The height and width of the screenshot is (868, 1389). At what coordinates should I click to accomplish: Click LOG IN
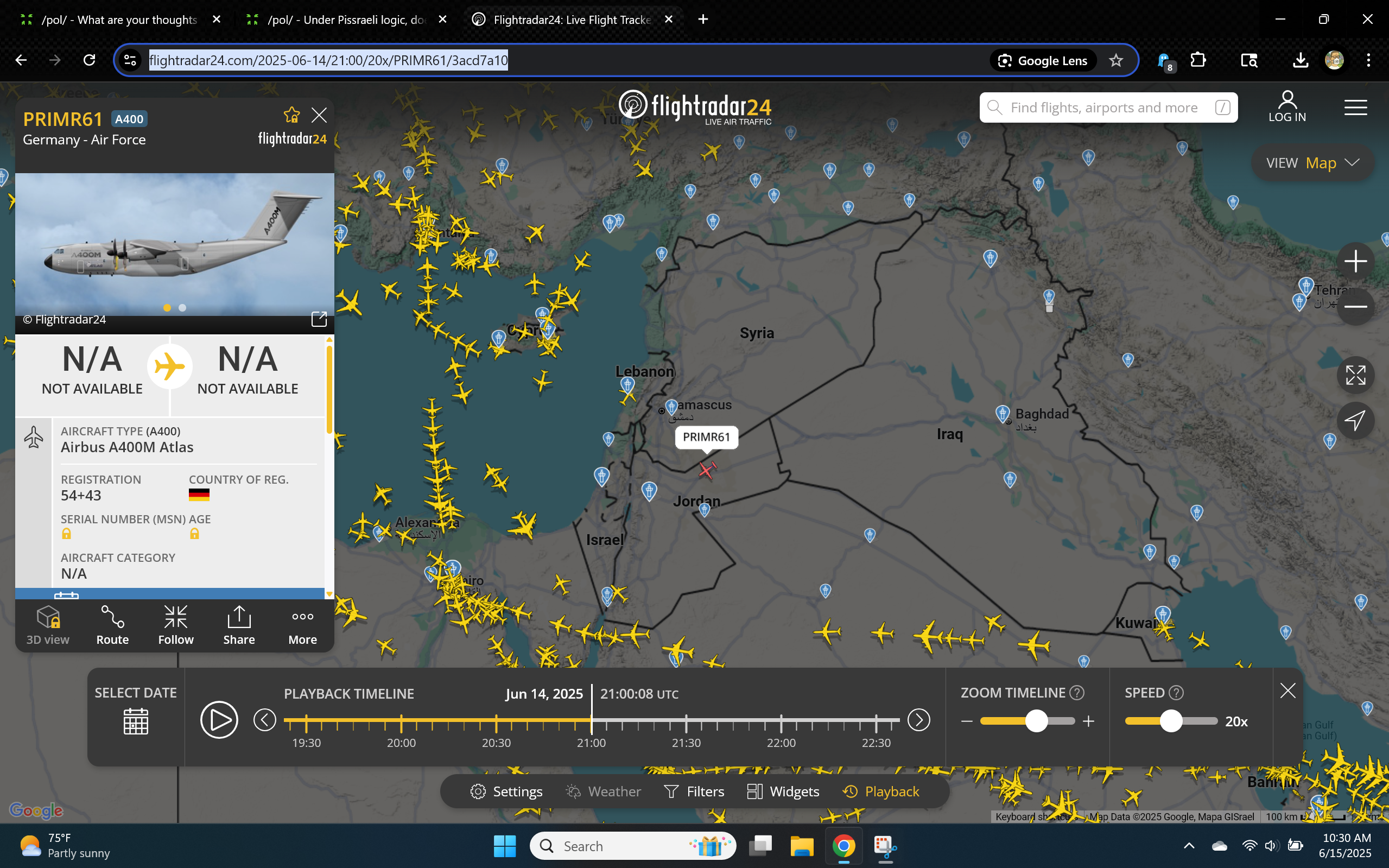coord(1287,107)
